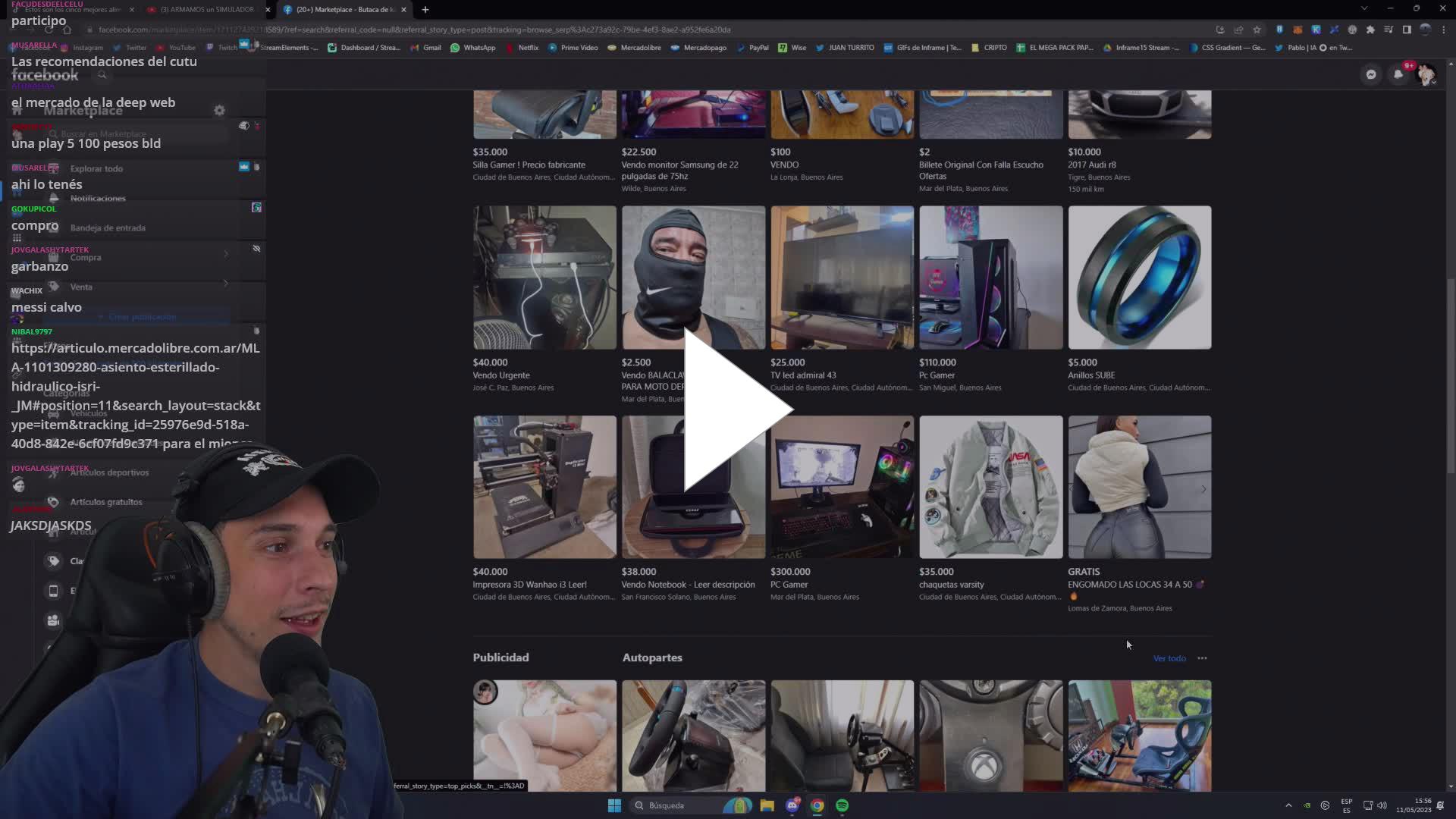Open the Notificaciones section in Marketplace
This screenshot has height=819, width=1456.
99,198
